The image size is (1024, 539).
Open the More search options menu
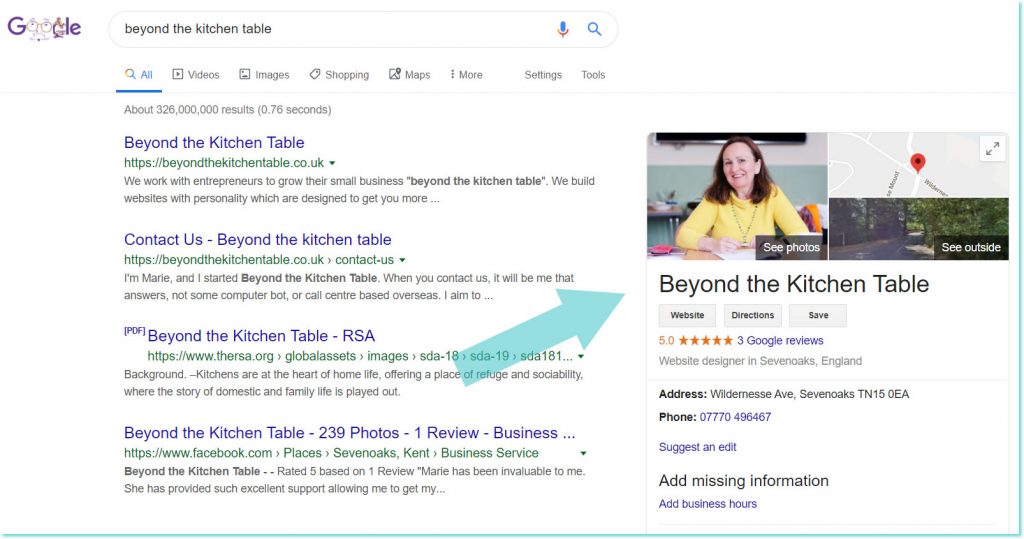[466, 75]
